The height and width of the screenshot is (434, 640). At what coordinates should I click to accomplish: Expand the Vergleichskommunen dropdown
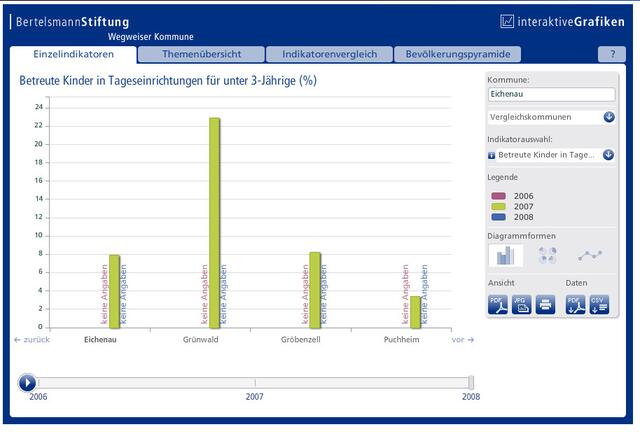609,117
